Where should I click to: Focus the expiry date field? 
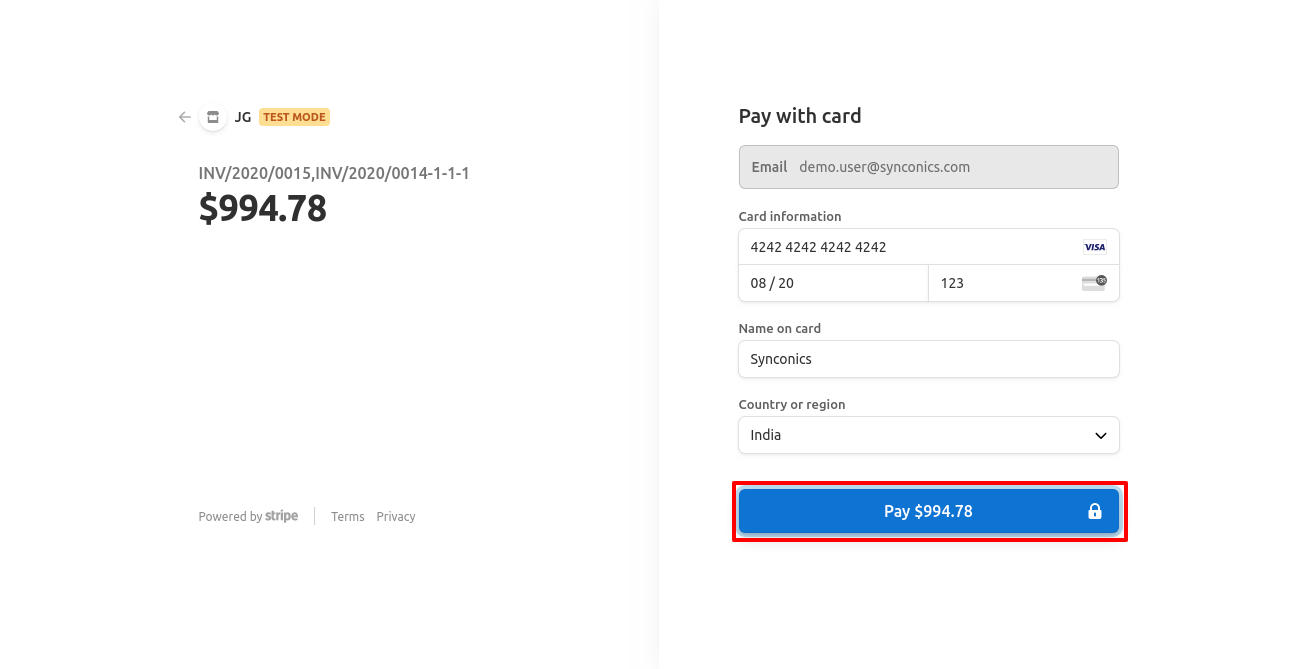point(833,283)
